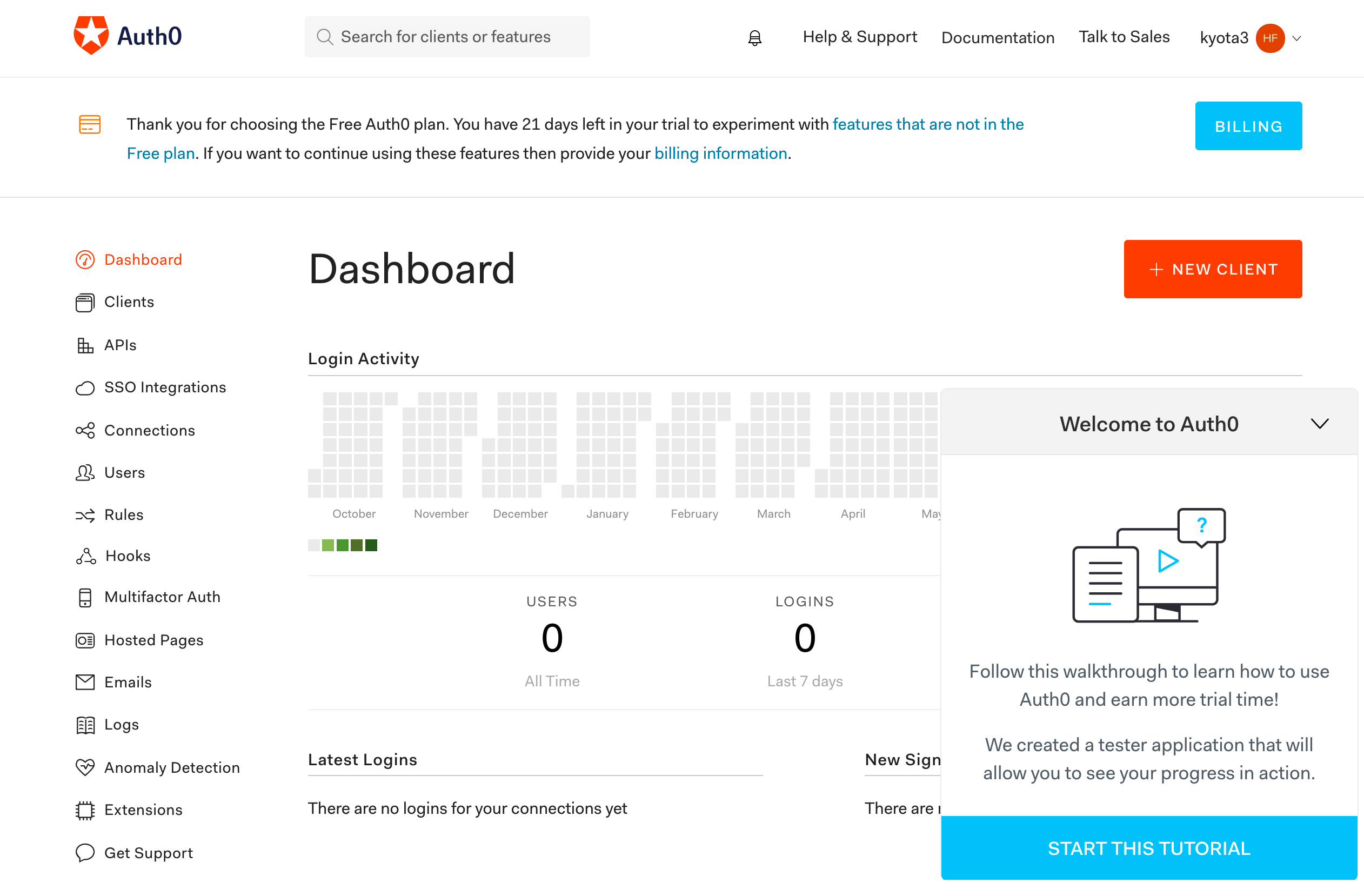Select Users in the sidebar
The image size is (1364, 896).
pos(124,473)
